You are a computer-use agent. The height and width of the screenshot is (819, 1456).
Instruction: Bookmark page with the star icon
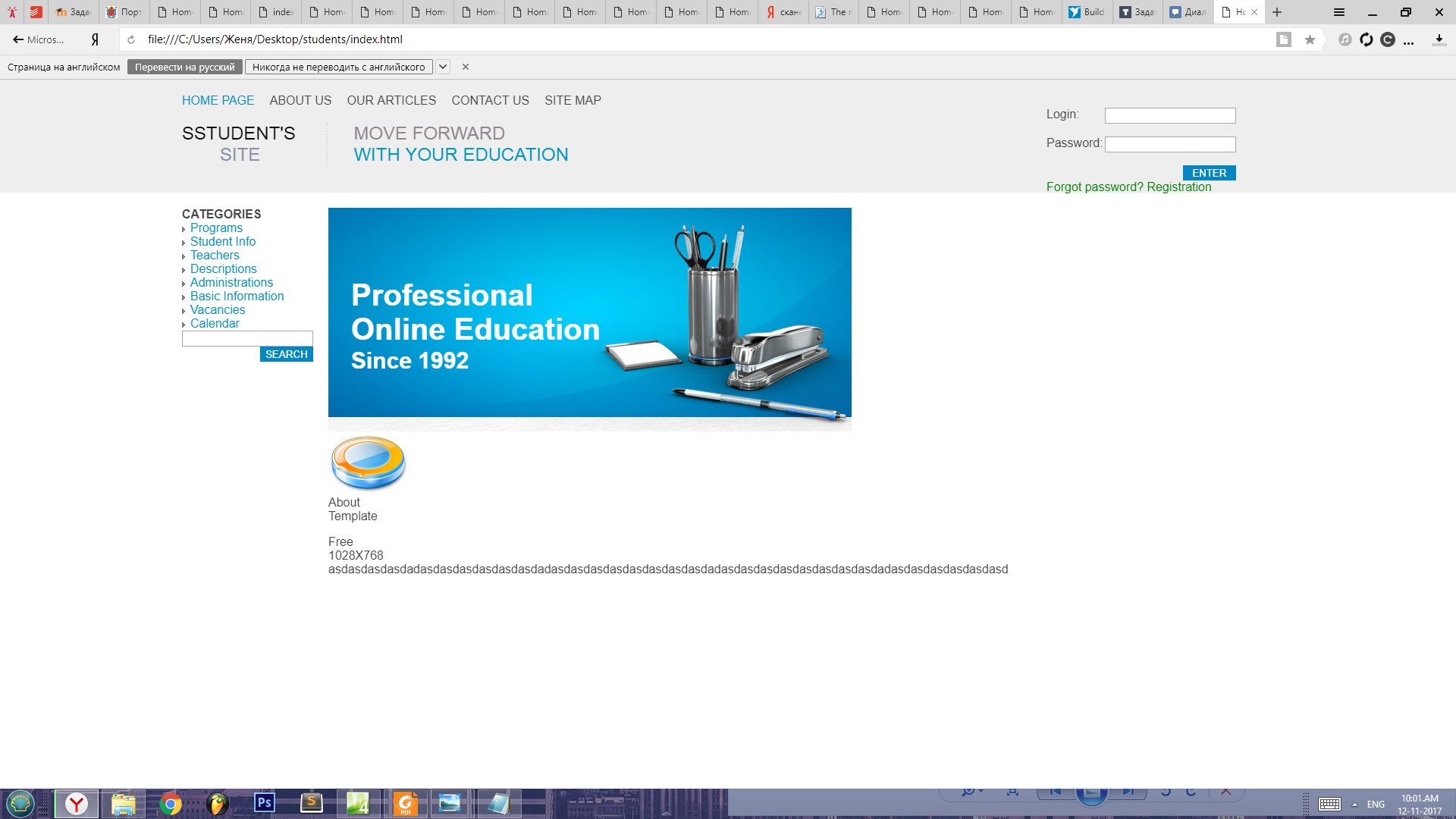[1310, 40]
